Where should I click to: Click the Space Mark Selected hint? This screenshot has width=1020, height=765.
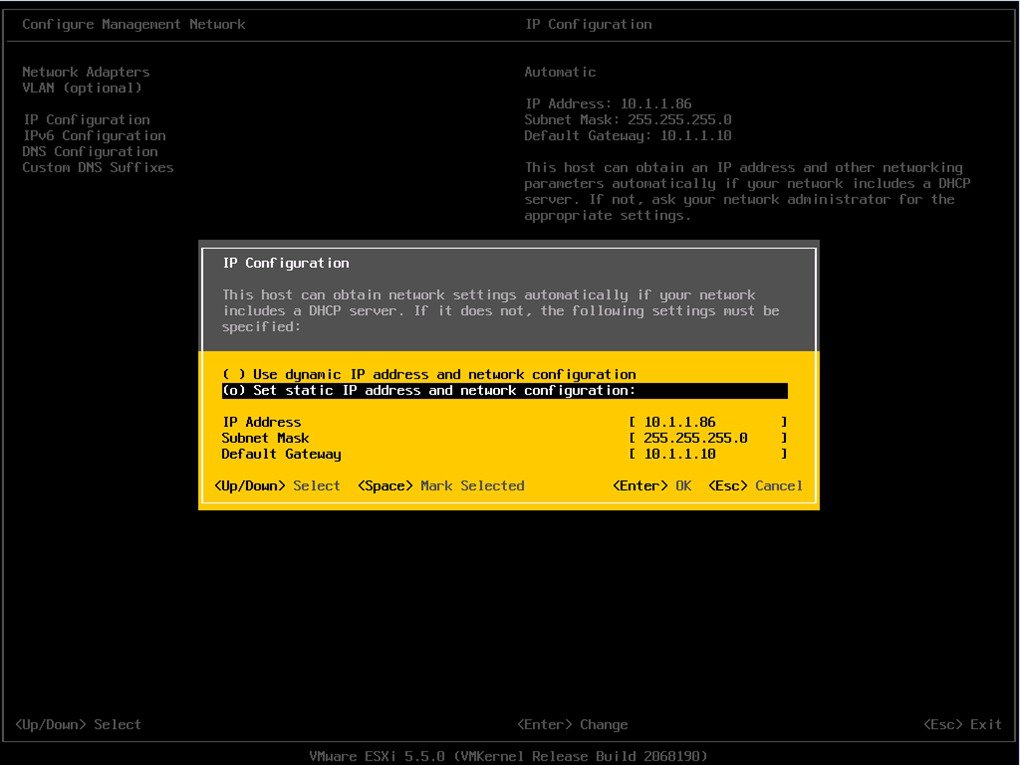click(441, 486)
